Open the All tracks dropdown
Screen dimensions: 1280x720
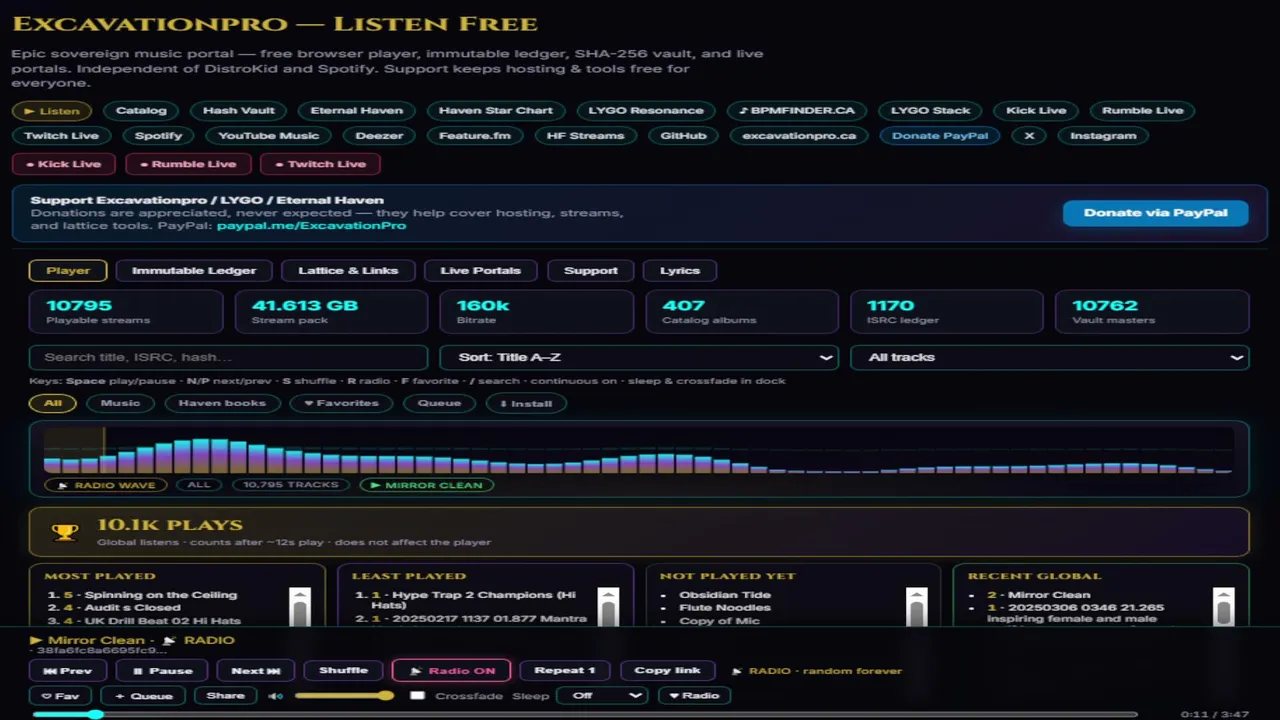pos(1050,357)
